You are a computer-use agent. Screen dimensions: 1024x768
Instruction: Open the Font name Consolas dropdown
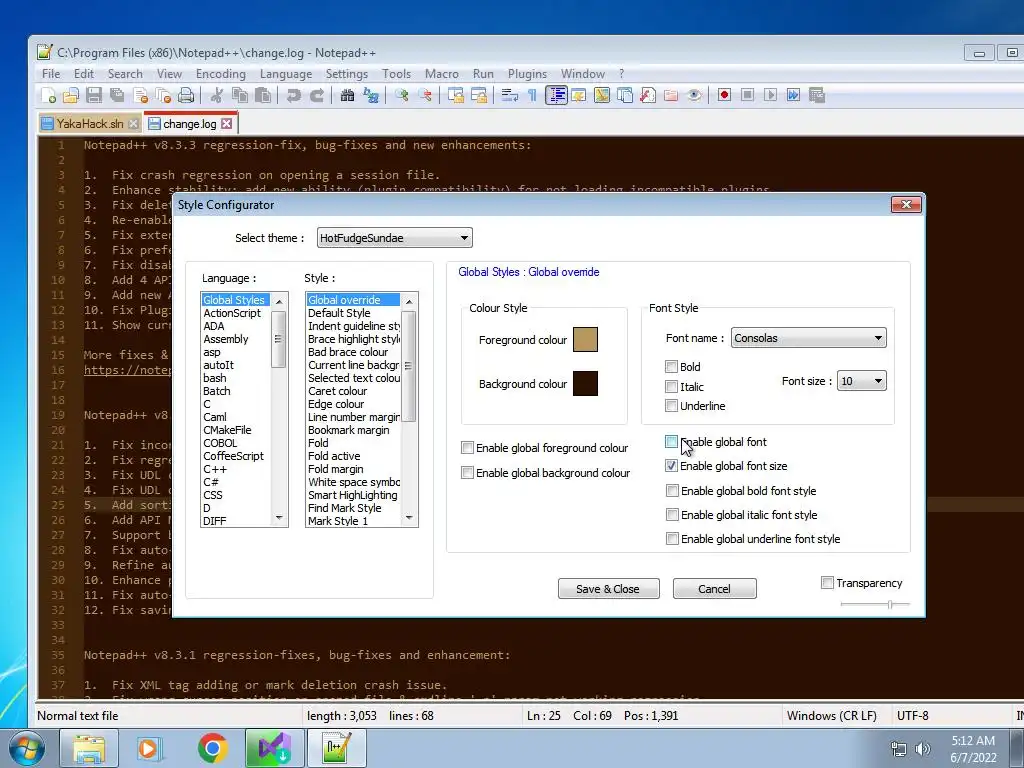808,338
